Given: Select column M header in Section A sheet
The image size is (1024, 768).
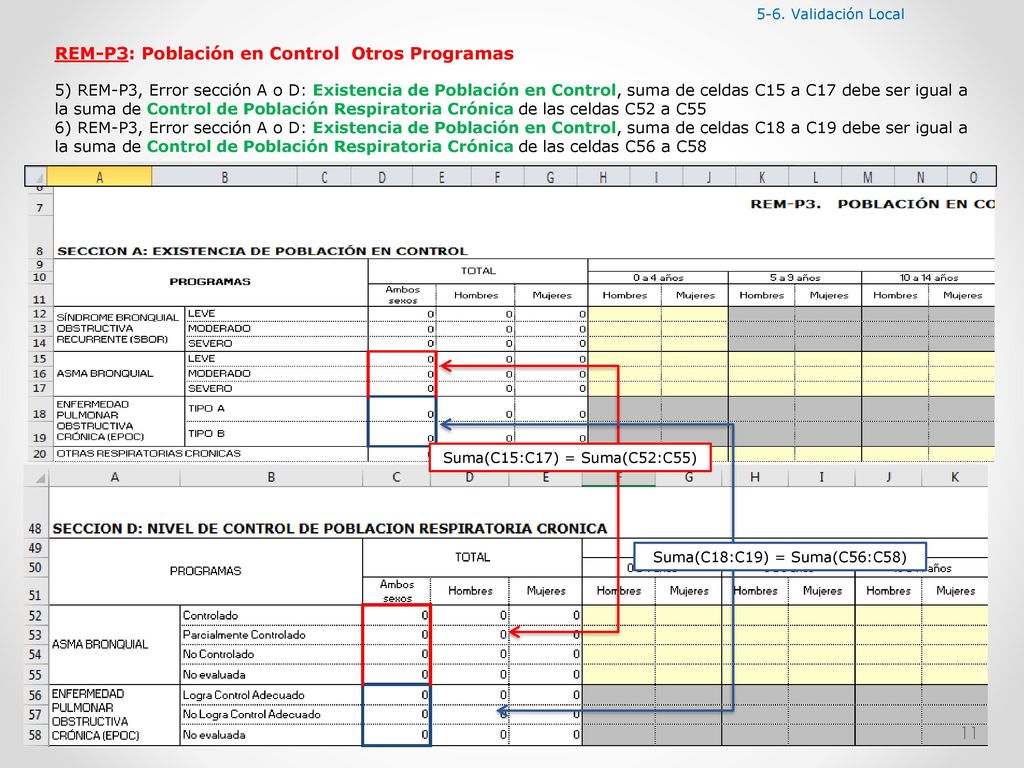Looking at the screenshot, I should (x=867, y=177).
